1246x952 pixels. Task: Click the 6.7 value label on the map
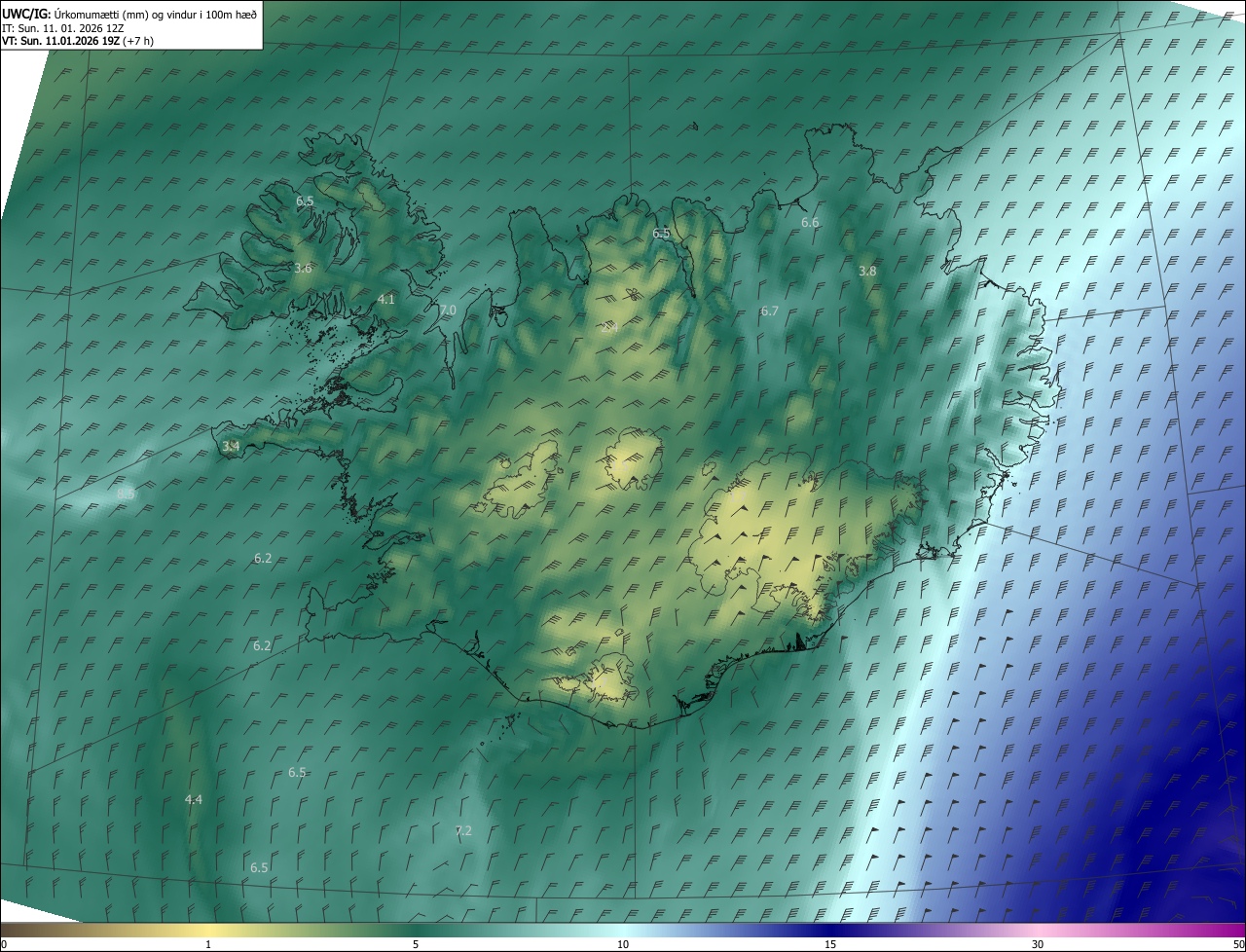769,311
